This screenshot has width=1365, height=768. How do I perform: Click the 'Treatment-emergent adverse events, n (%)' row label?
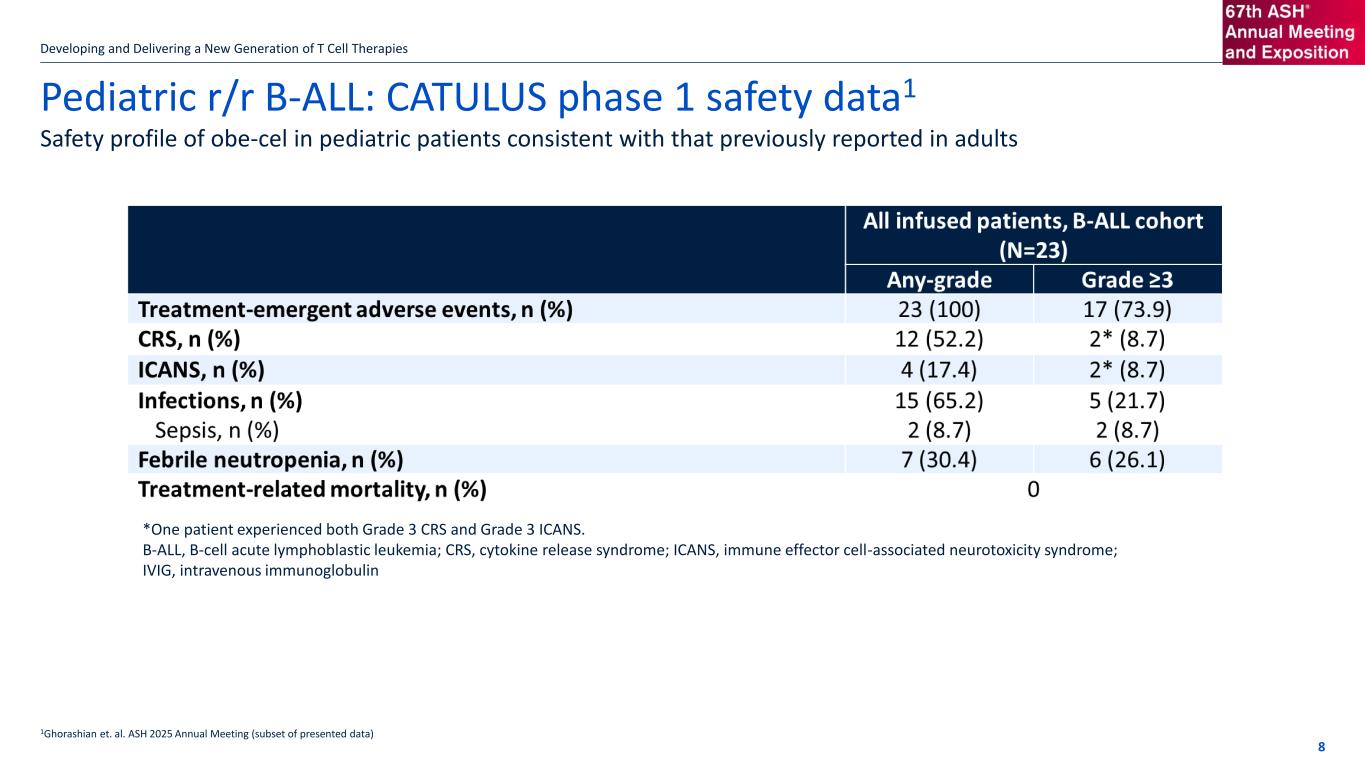pyautogui.click(x=355, y=309)
